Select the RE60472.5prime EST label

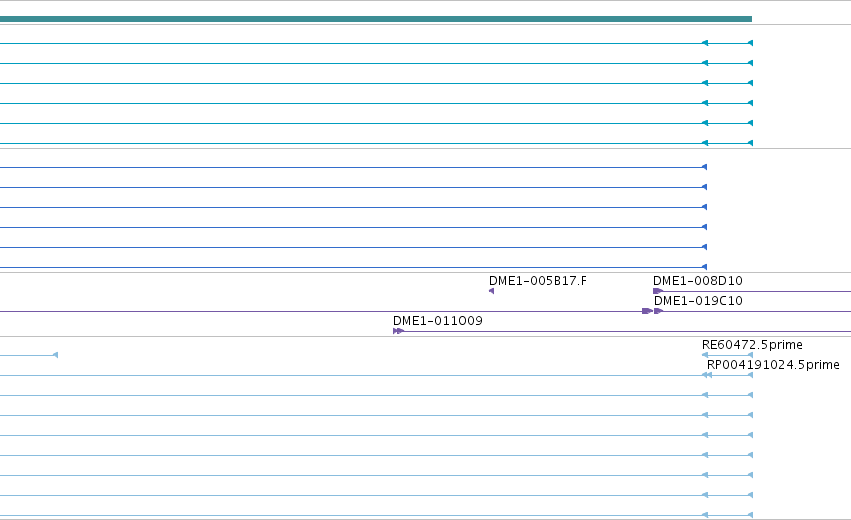coord(752,345)
